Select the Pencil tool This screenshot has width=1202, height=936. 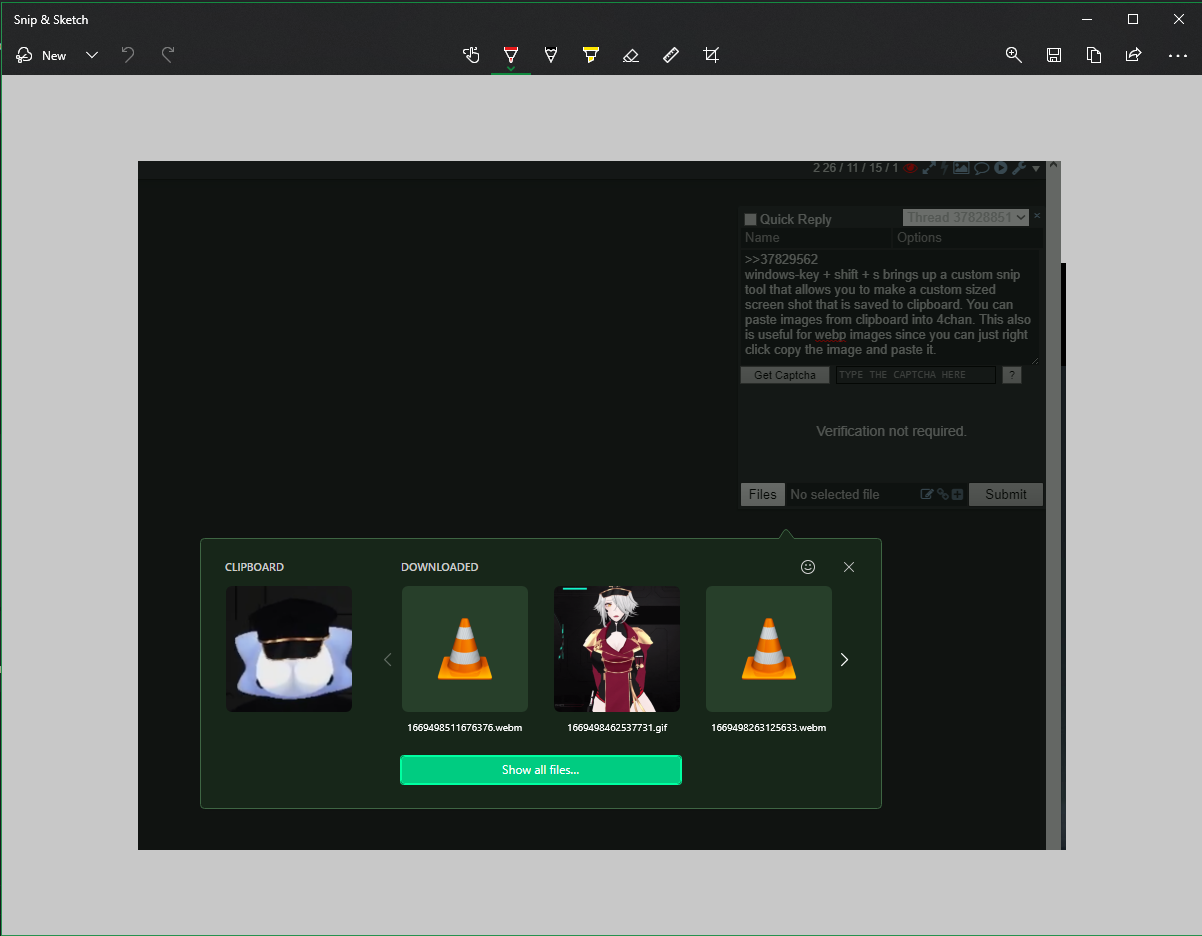551,55
